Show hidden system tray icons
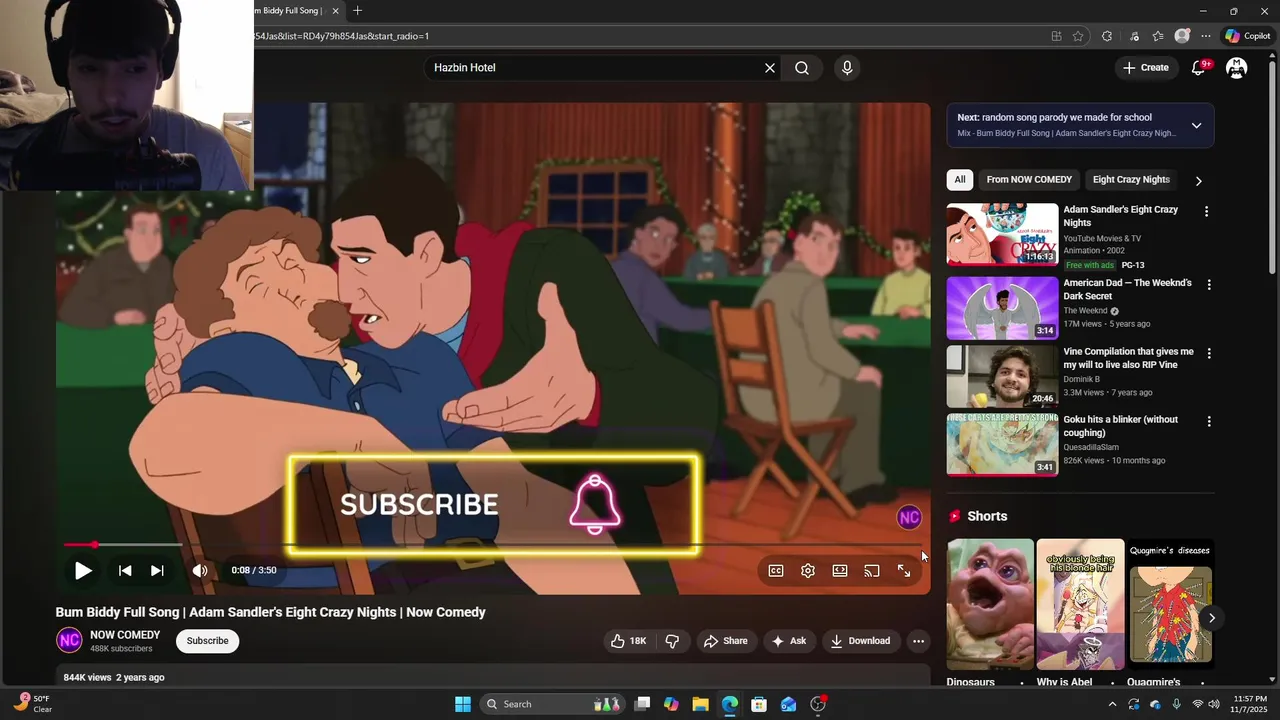This screenshot has width=1280, height=720. click(1112, 704)
